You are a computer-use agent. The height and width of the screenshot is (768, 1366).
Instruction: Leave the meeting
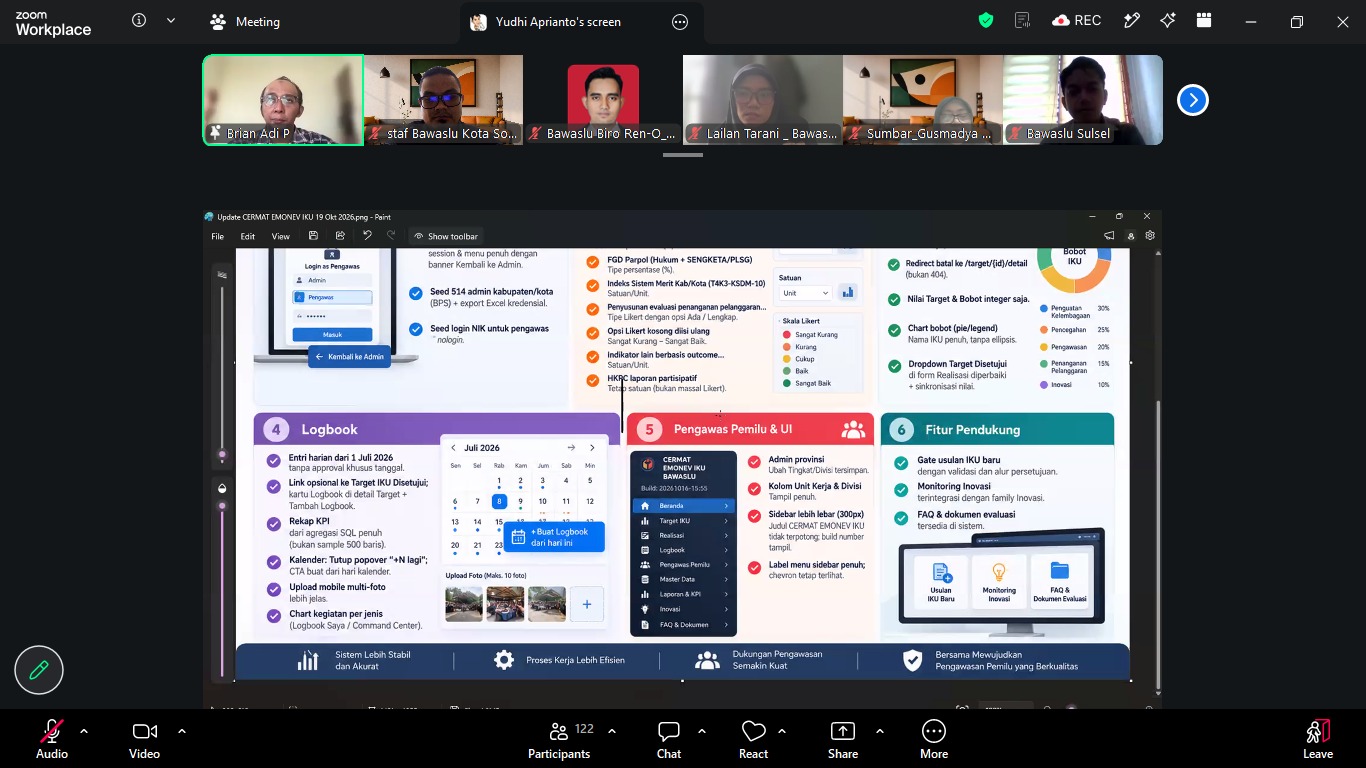click(1318, 740)
